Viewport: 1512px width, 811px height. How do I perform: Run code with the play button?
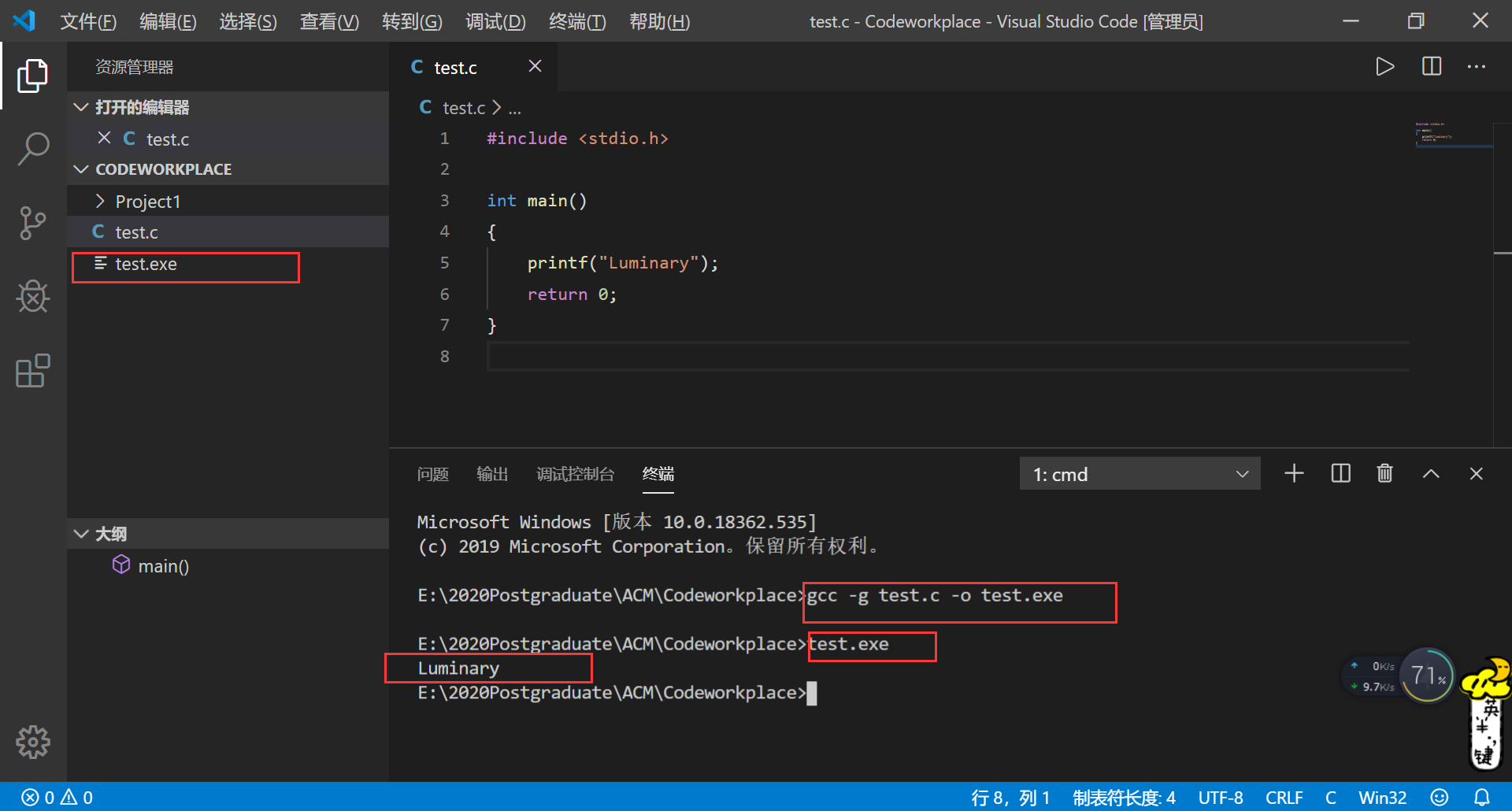click(1384, 67)
